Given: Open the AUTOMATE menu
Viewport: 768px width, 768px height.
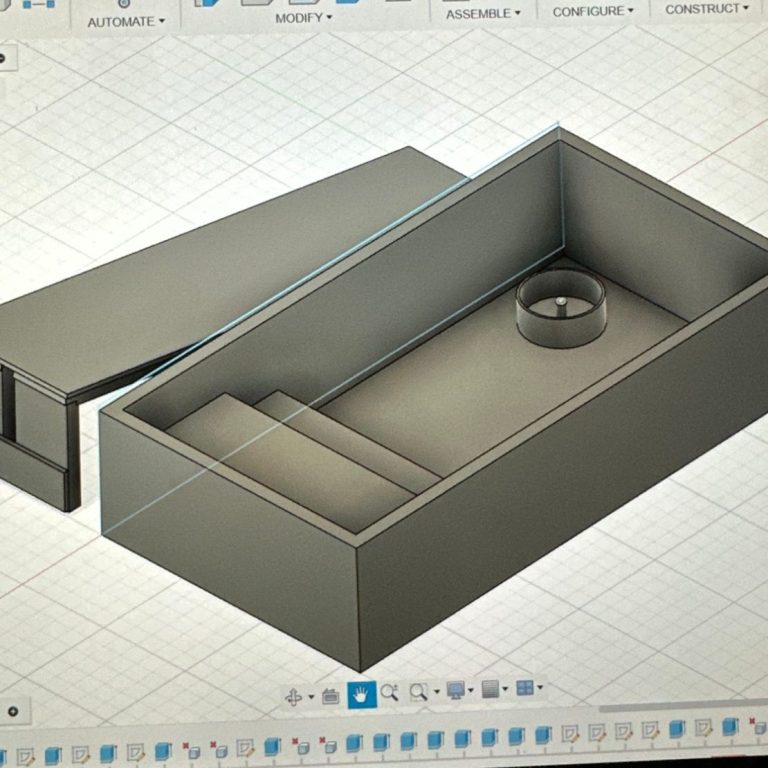Looking at the screenshot, I should (x=126, y=21).
